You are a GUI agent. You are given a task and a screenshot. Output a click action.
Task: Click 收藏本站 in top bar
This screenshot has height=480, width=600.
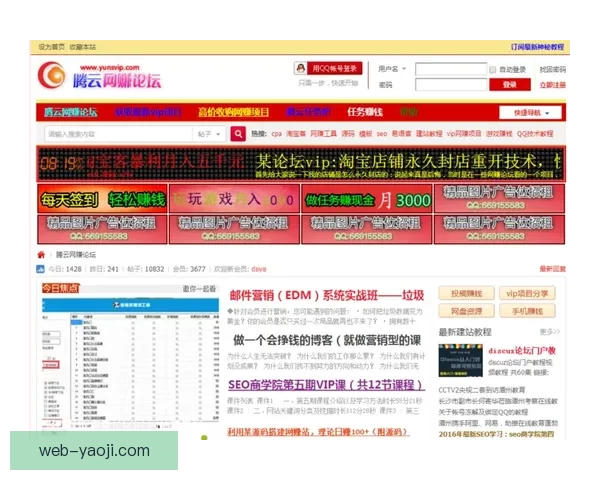click(83, 47)
